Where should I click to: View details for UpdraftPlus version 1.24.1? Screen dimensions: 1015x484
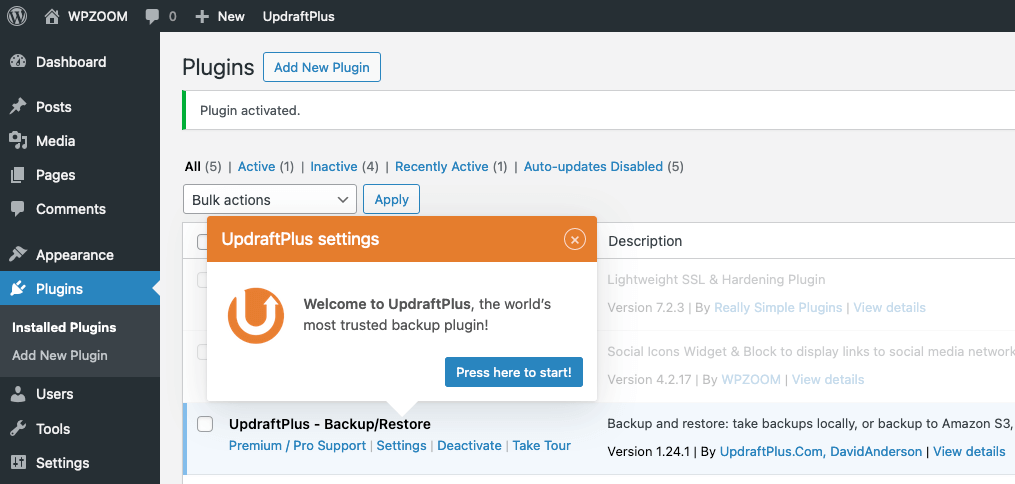coord(969,451)
